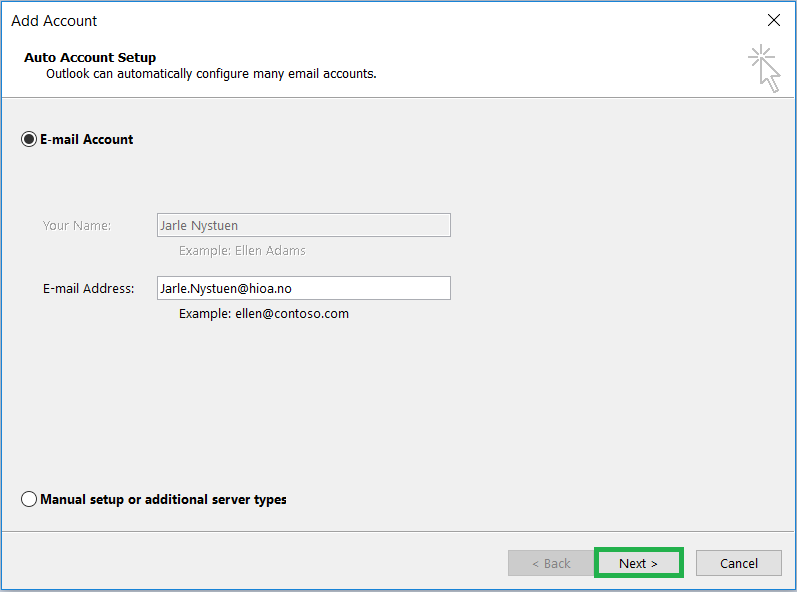Screen dimensions: 797x592
Task: Click the 'Add Account' window title text
Action: pos(54,21)
